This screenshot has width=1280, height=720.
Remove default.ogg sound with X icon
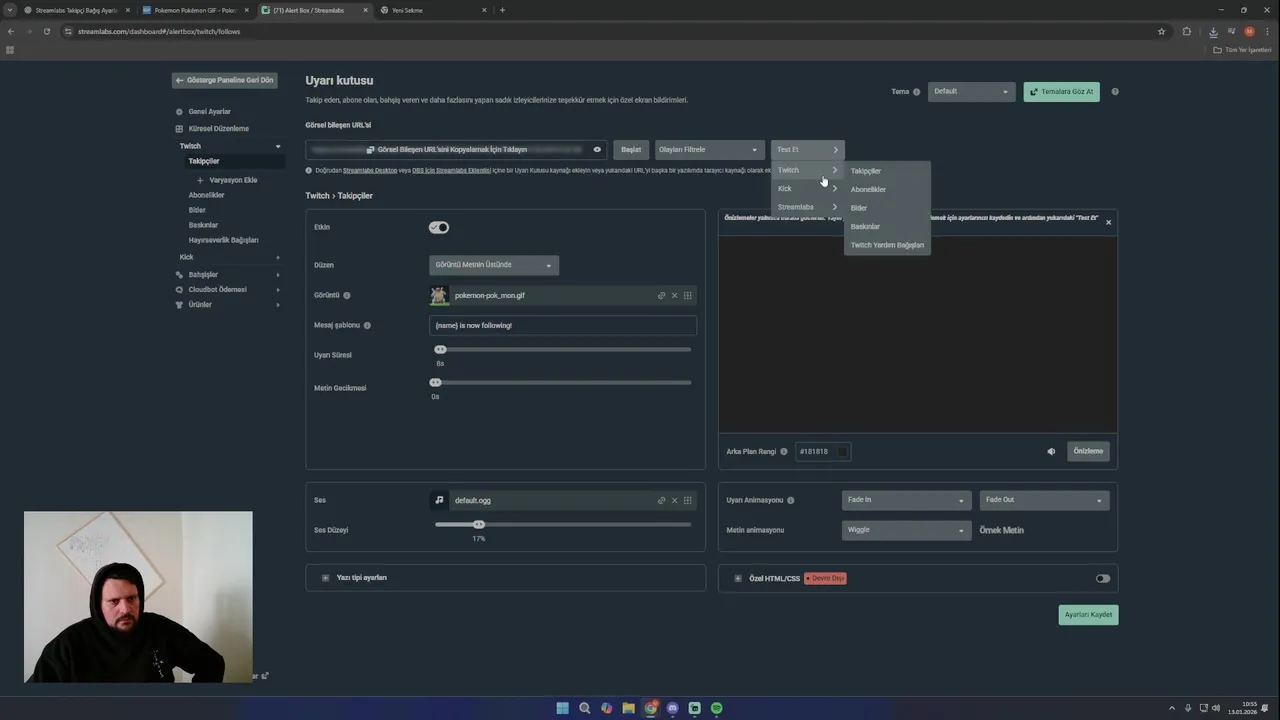coord(674,501)
